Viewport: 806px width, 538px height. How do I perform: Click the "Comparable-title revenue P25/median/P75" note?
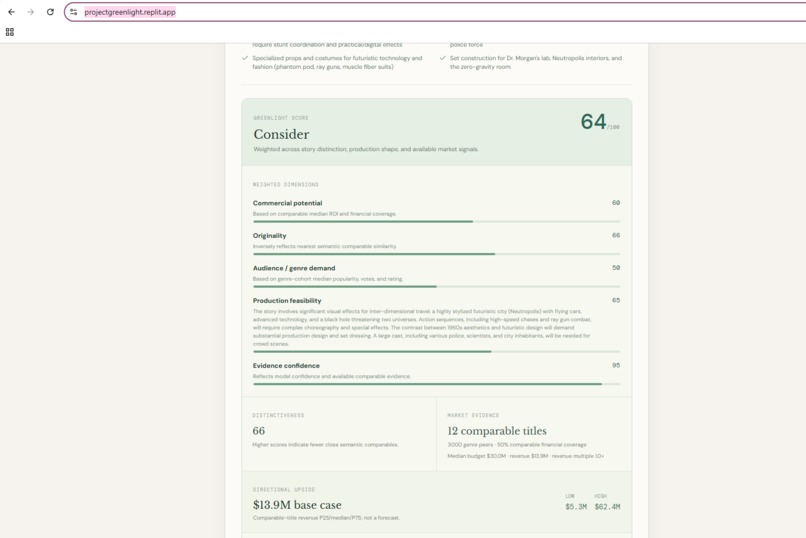tap(326, 517)
